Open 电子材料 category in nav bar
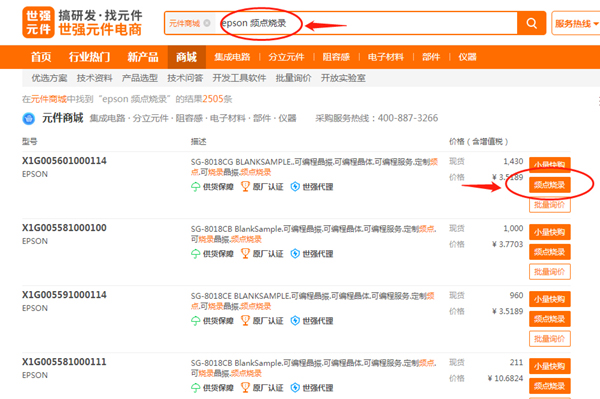The image size is (600, 399). pyautogui.click(x=385, y=57)
